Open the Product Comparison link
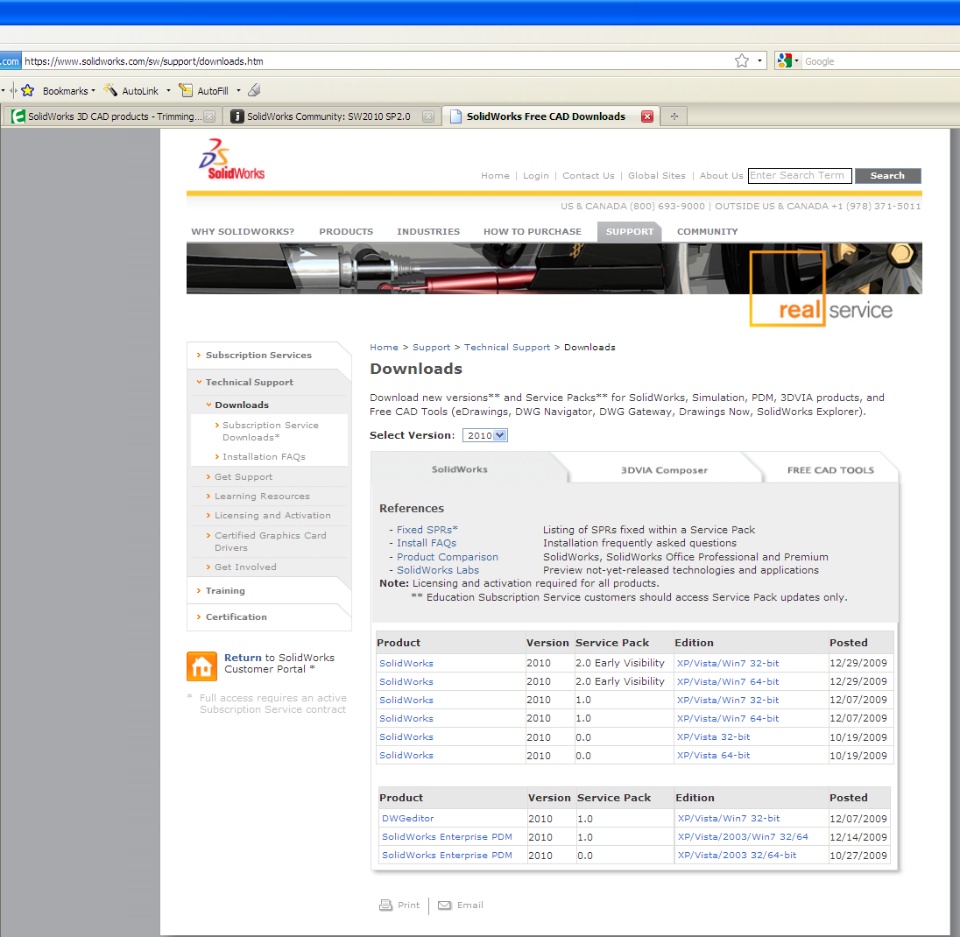Viewport: 960px width, 937px height. pyautogui.click(x=447, y=557)
